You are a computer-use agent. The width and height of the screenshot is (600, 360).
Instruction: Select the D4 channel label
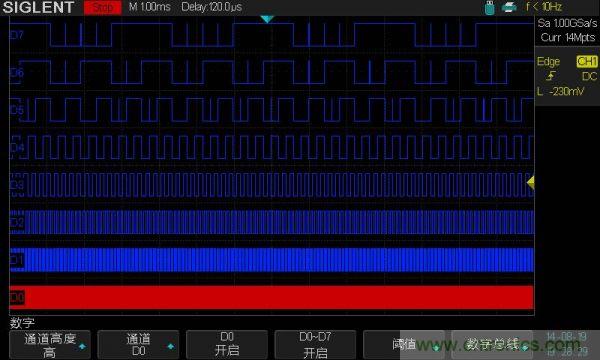16,148
